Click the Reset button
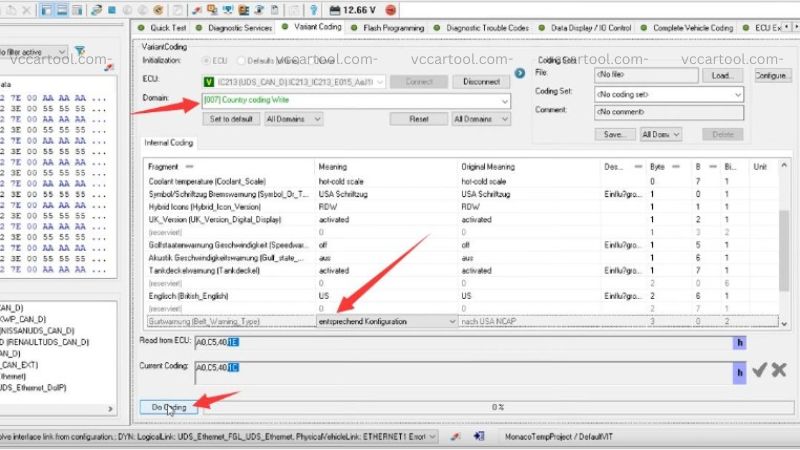800x450 pixels. (418, 119)
